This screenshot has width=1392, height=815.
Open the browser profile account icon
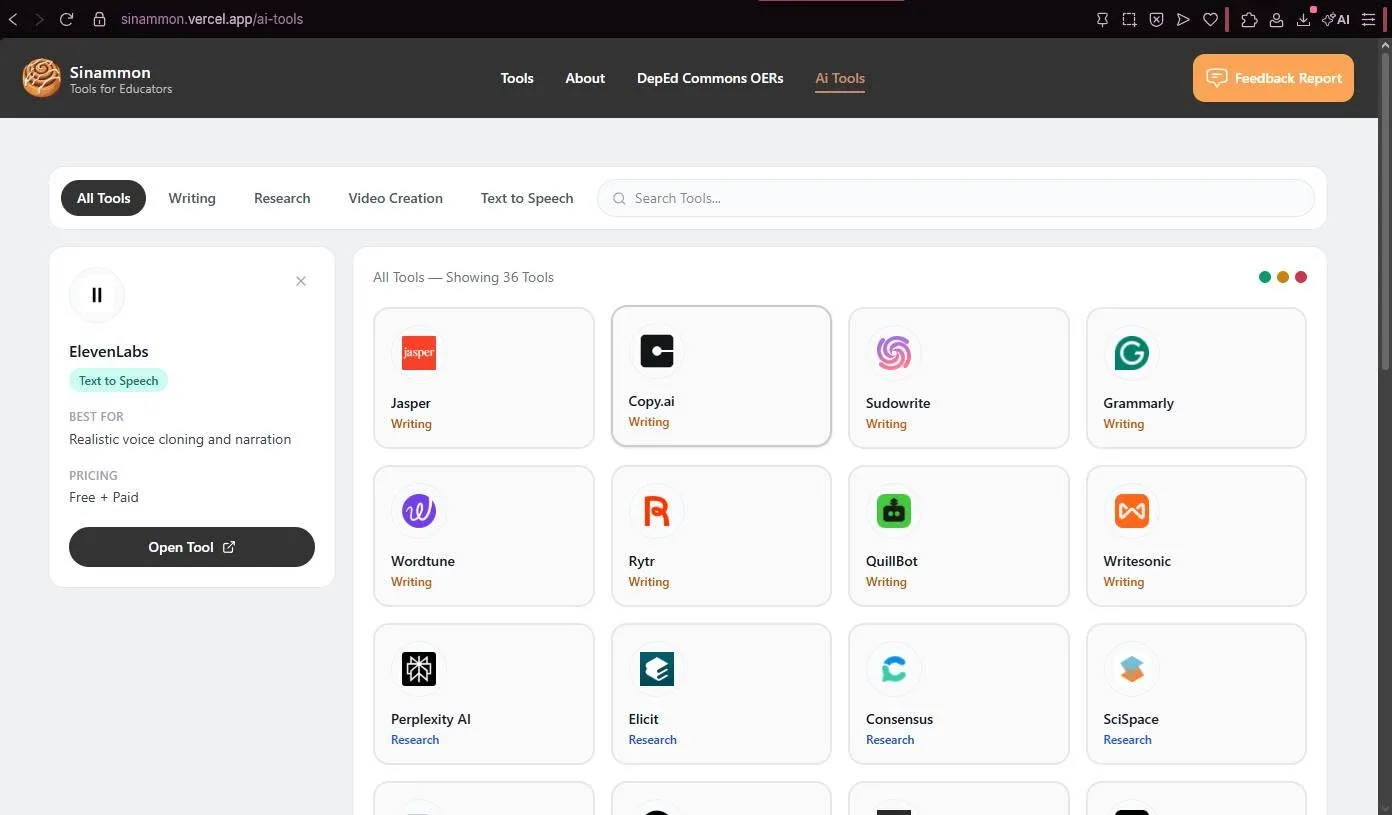(x=1277, y=19)
